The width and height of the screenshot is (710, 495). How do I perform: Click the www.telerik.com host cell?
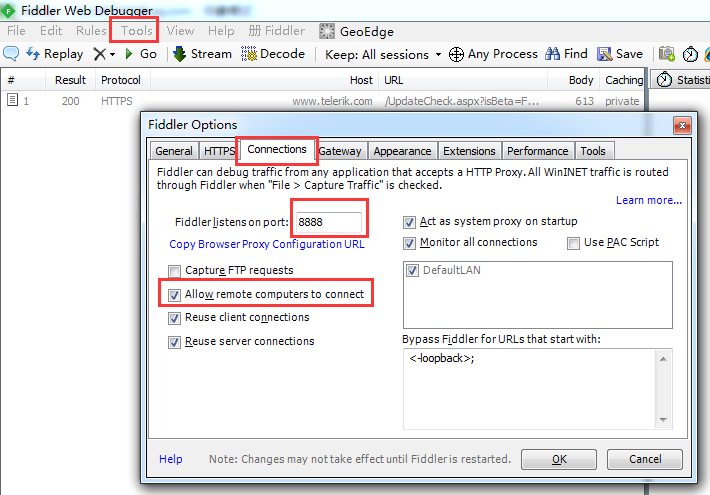332,101
